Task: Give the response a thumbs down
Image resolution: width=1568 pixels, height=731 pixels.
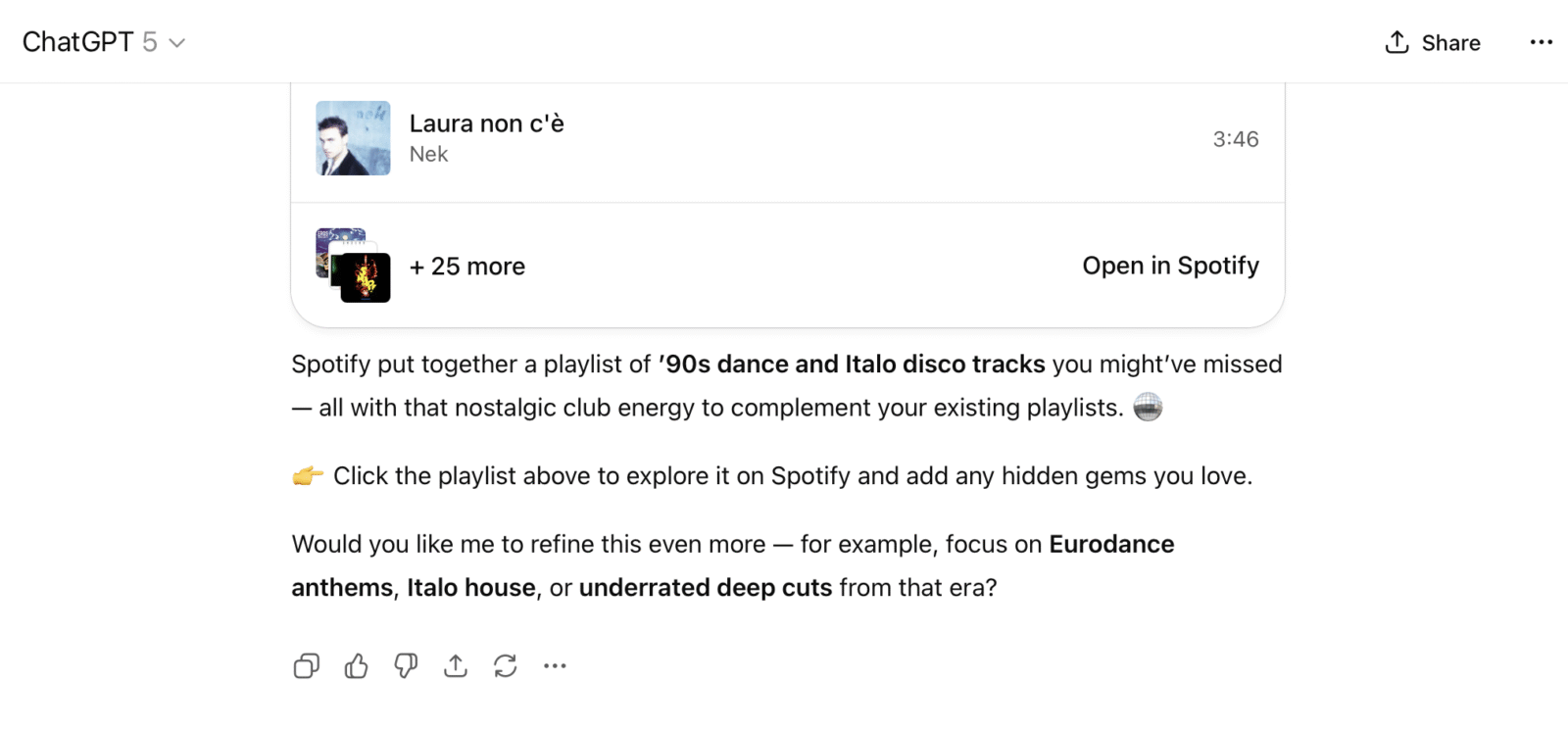Action: [x=406, y=666]
